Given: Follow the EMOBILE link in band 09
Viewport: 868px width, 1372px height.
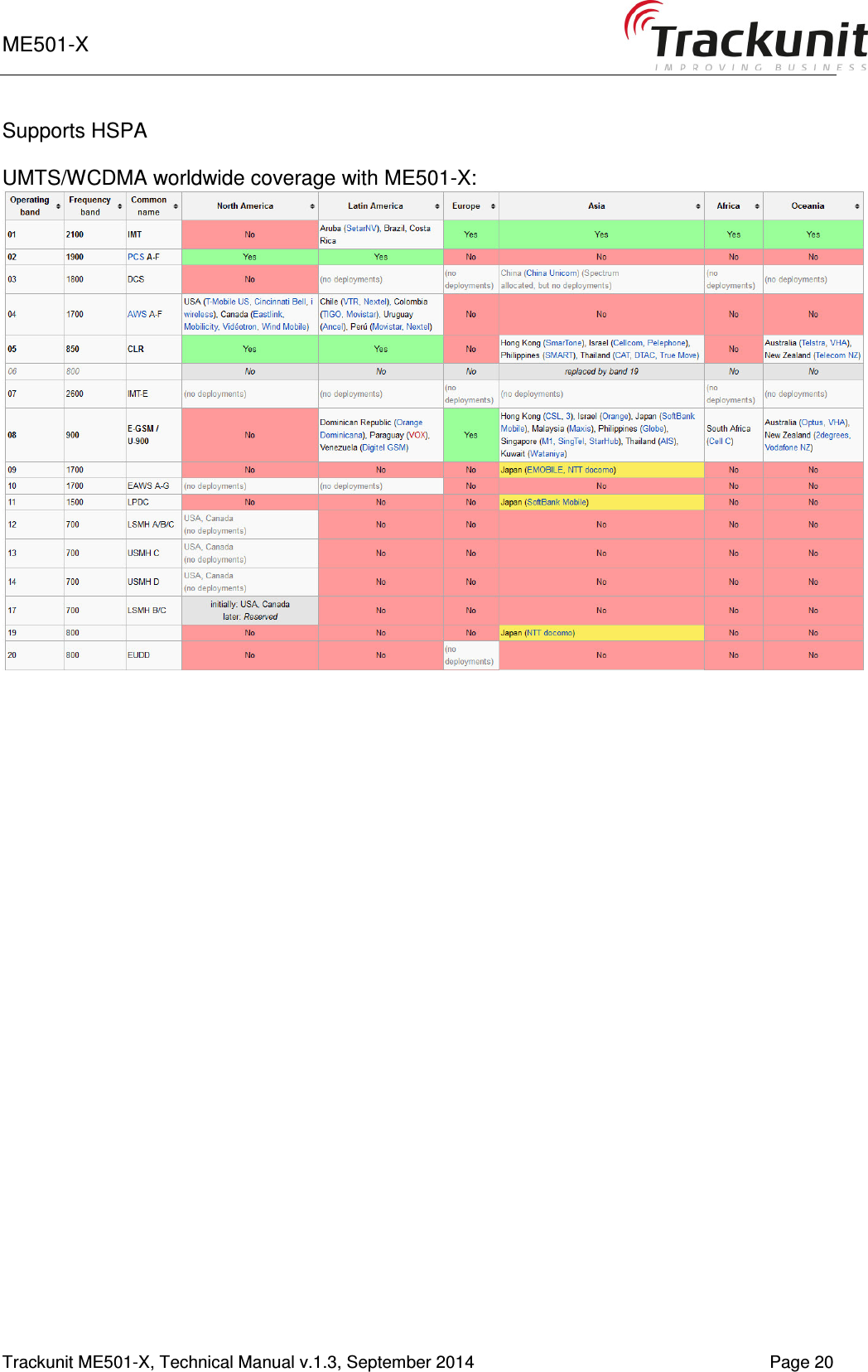Looking at the screenshot, I should 545,470.
